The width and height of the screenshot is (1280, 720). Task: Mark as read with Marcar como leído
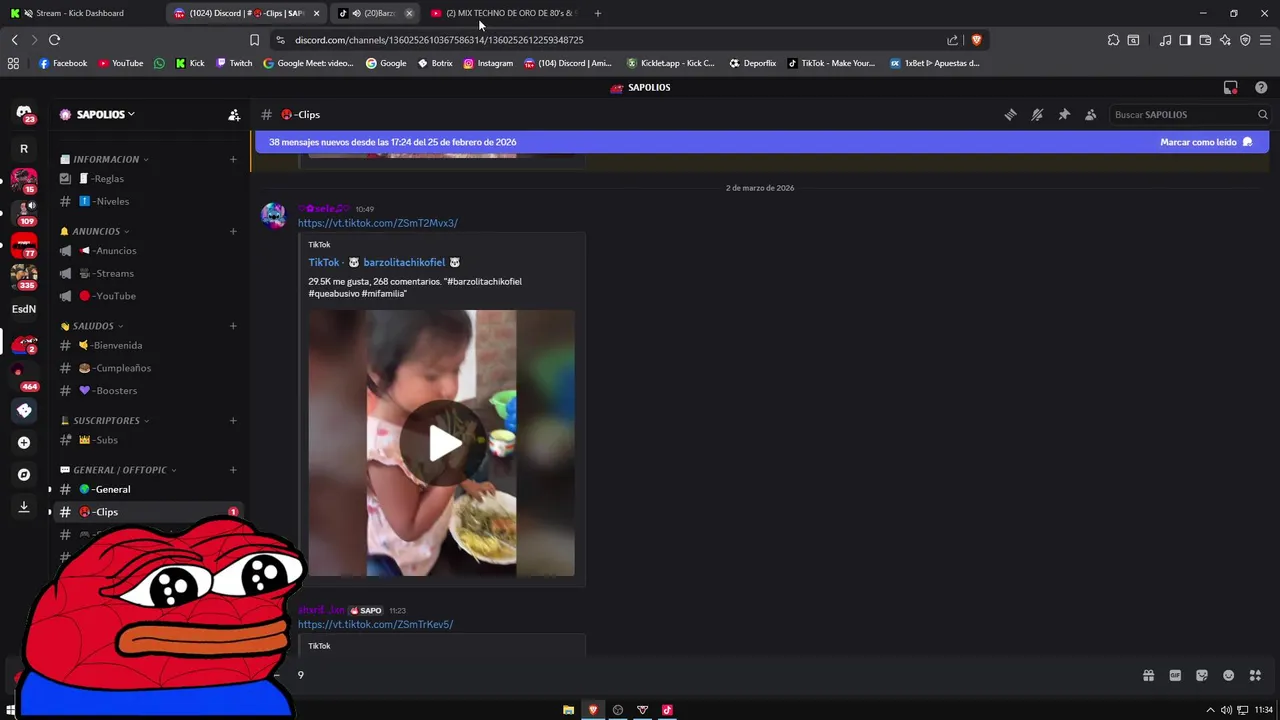pyautogui.click(x=1206, y=142)
